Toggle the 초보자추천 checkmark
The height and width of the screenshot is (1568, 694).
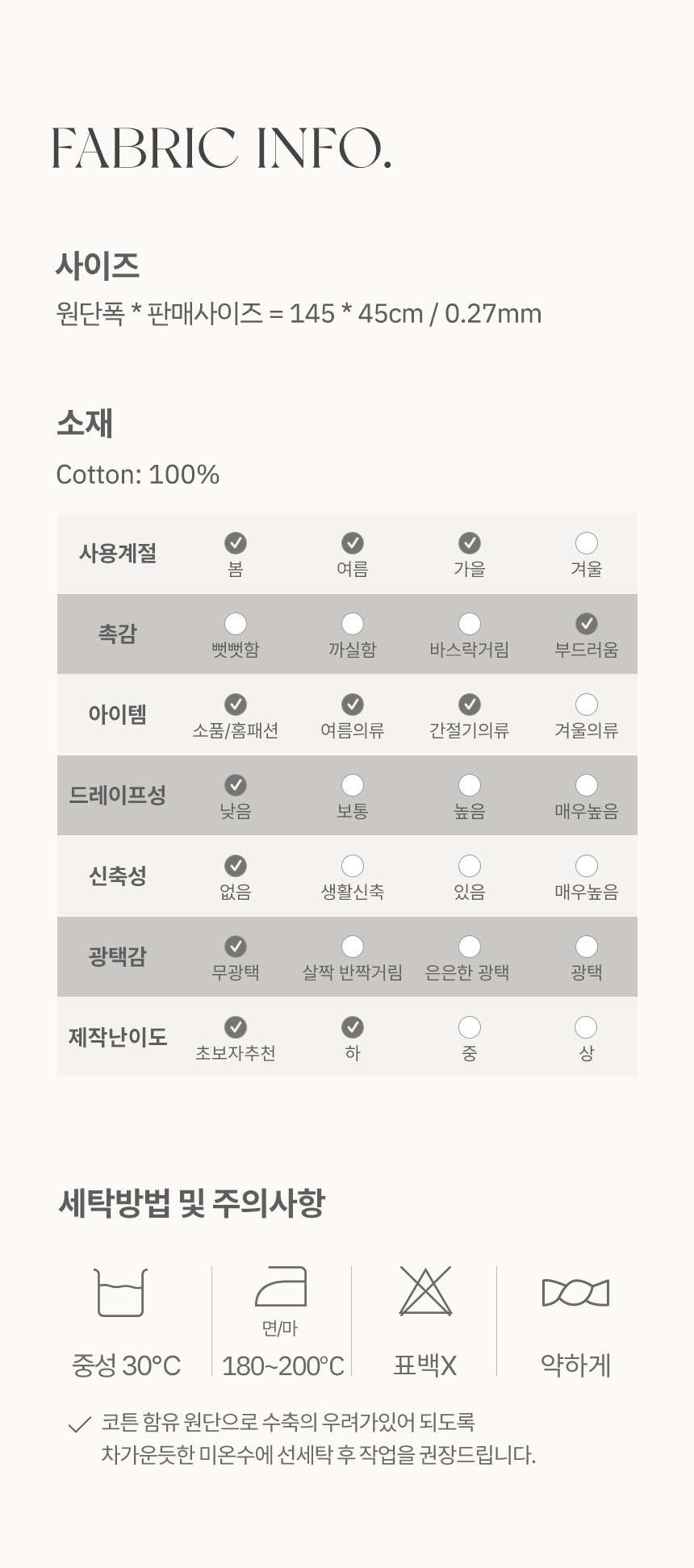pos(236,1027)
